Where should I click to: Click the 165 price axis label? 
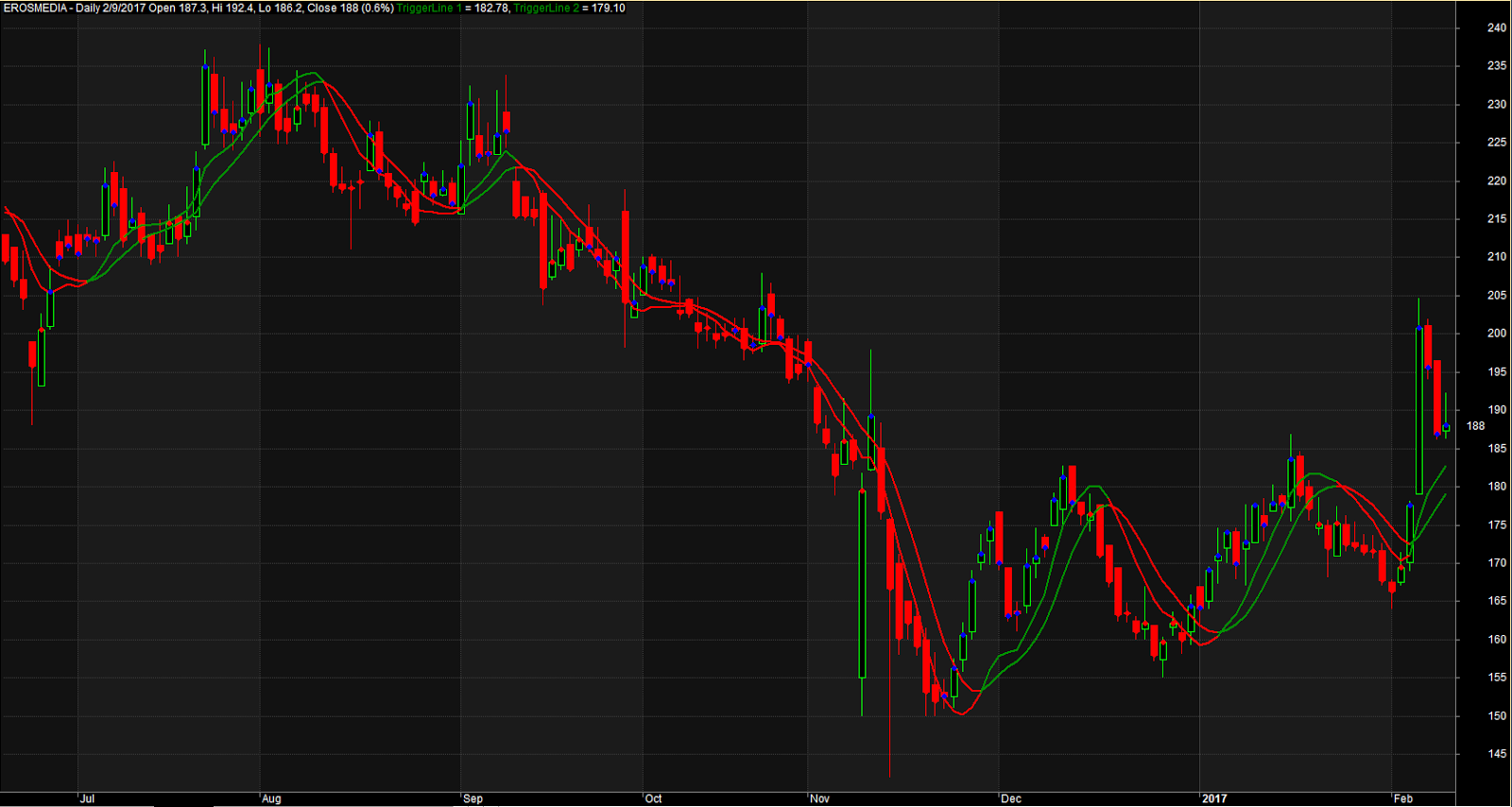(1497, 601)
